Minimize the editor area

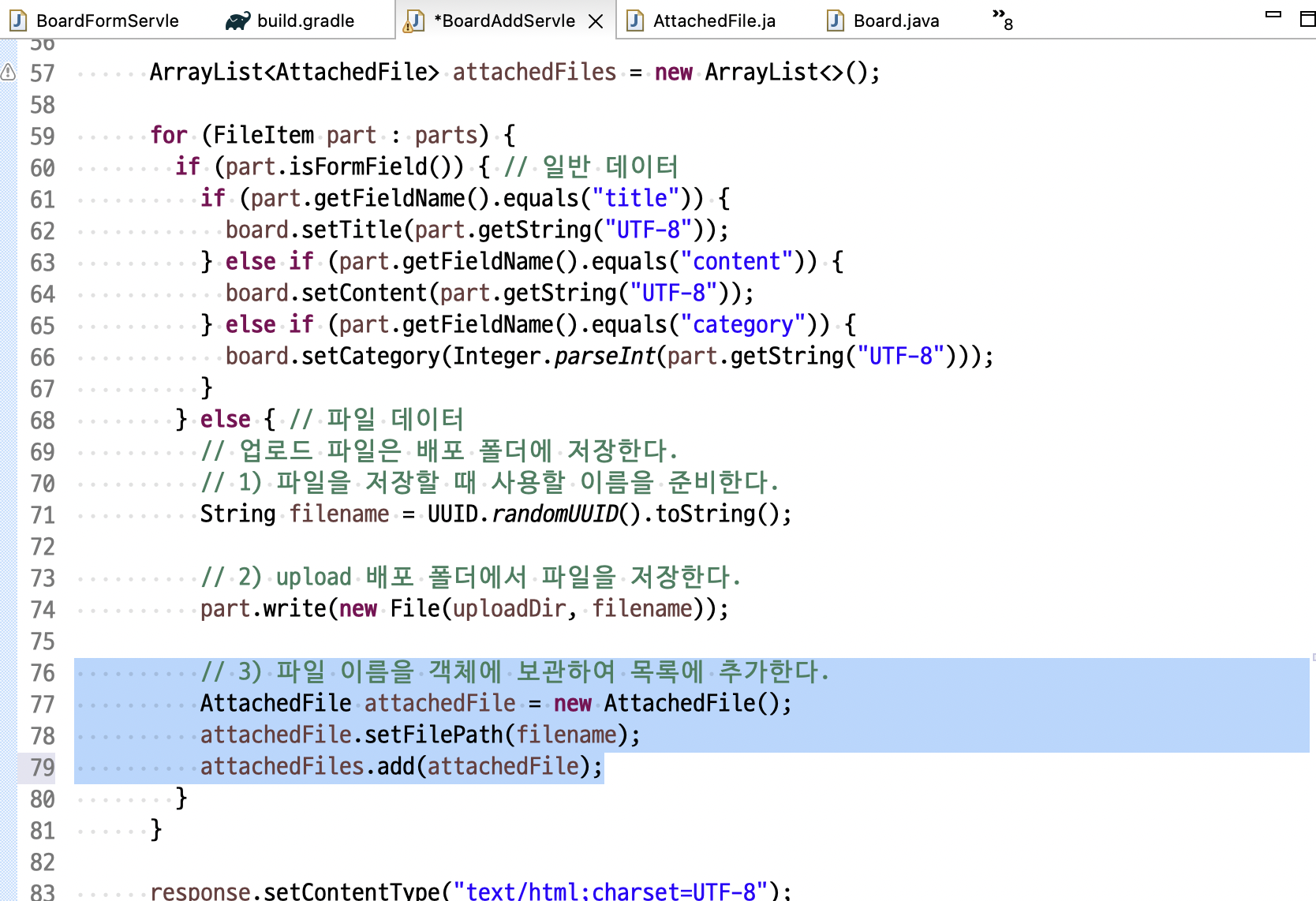click(1273, 14)
